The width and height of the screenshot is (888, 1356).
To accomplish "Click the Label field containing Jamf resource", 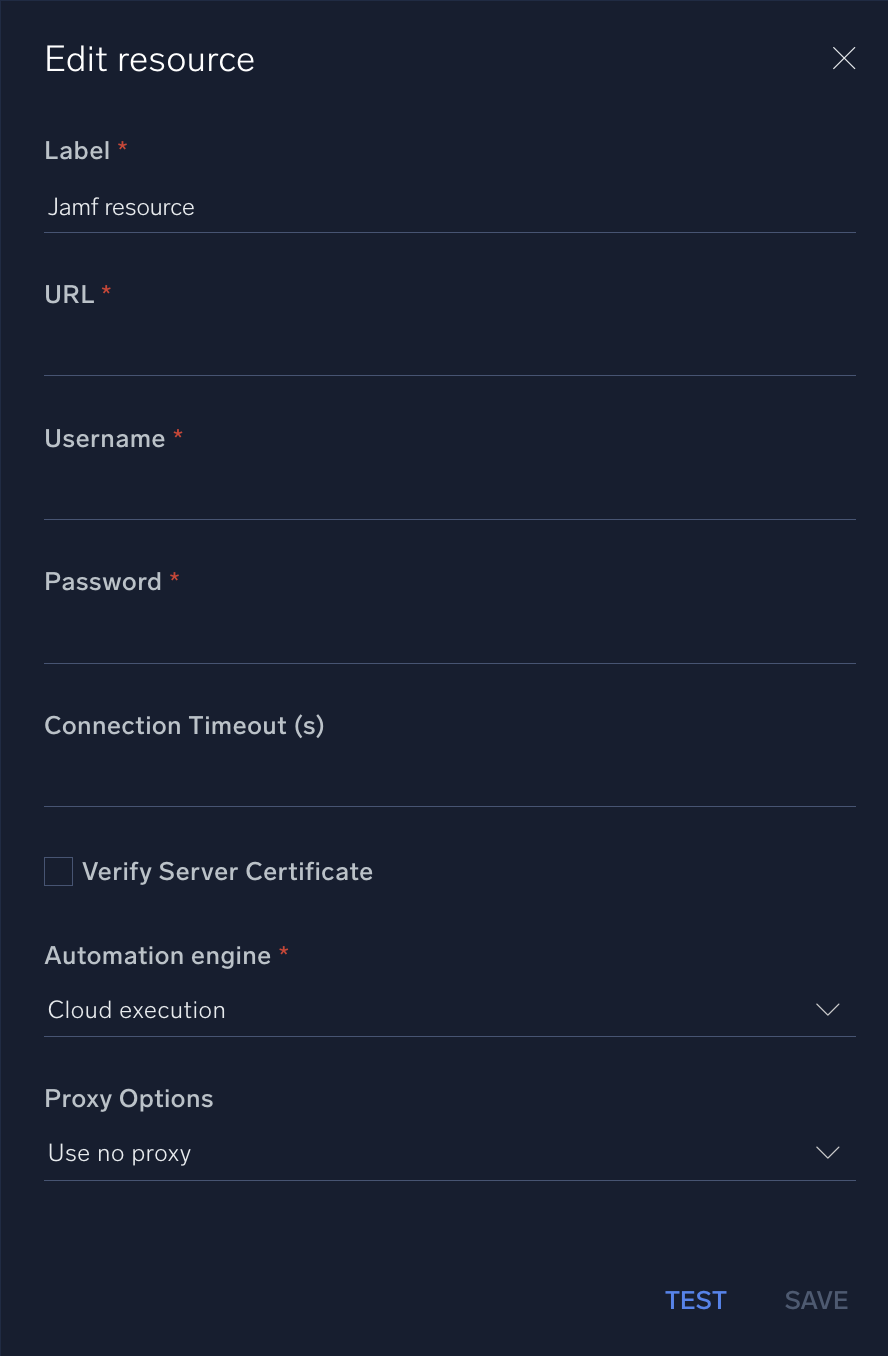I will (449, 208).
